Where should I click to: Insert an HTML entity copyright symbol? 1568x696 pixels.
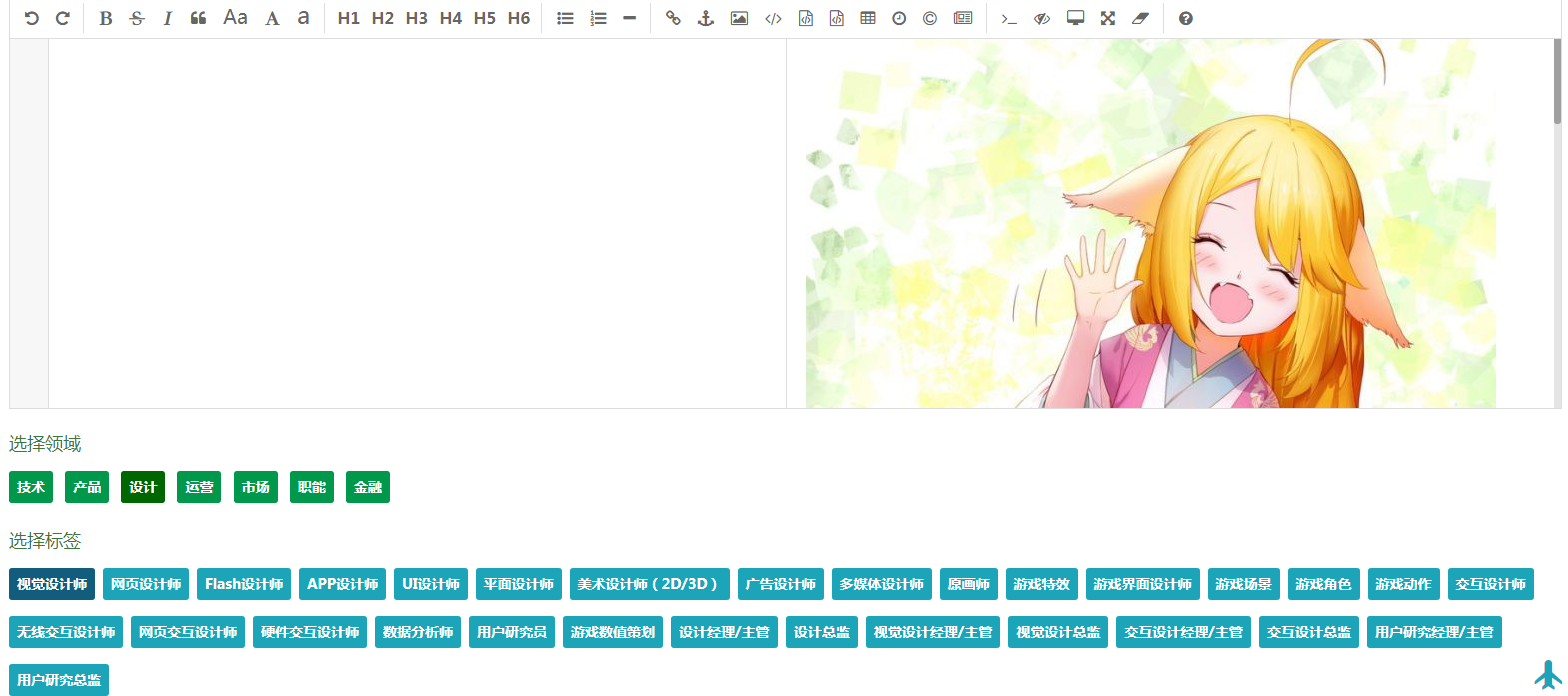[930, 18]
